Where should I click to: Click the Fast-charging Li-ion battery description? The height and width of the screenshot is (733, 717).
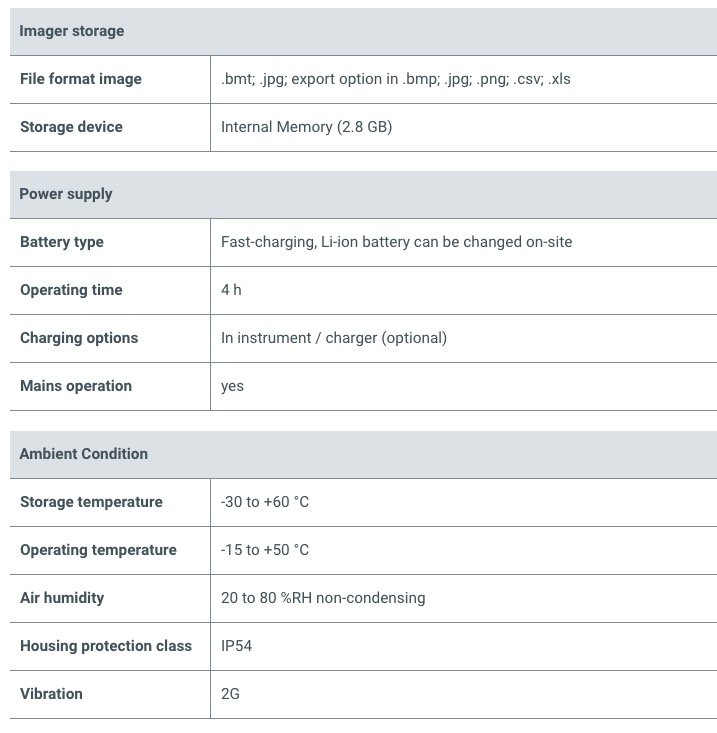[x=396, y=242]
